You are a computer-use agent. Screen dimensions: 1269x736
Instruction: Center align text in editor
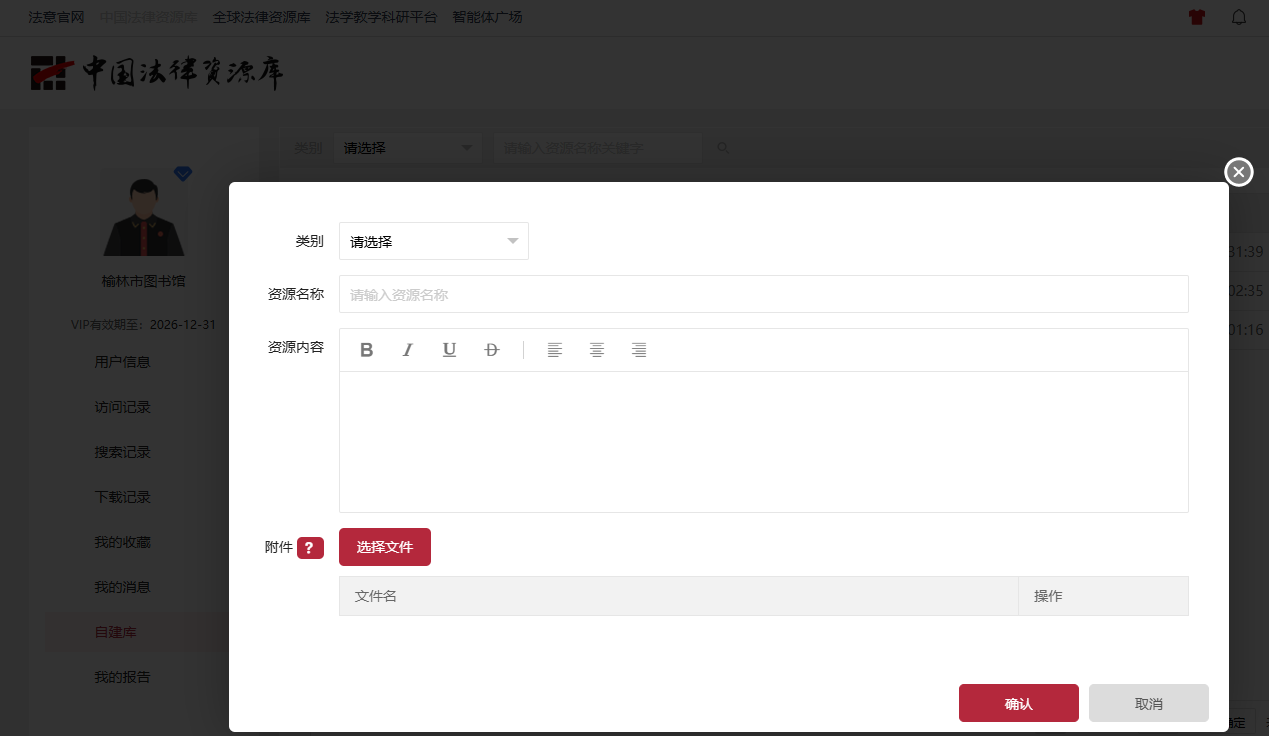pos(597,350)
